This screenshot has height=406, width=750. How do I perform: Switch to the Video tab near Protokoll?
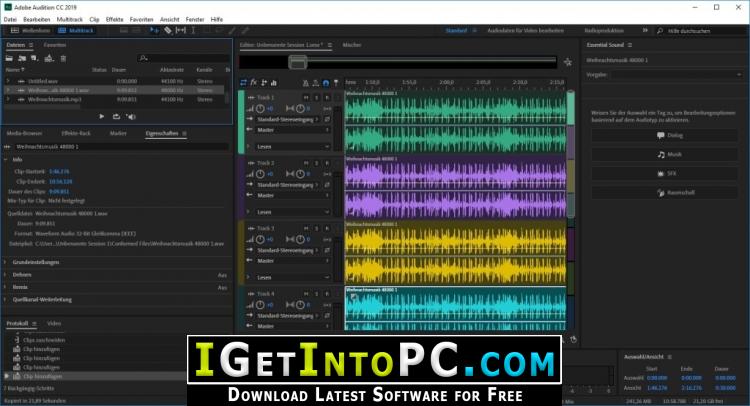[x=54, y=324]
